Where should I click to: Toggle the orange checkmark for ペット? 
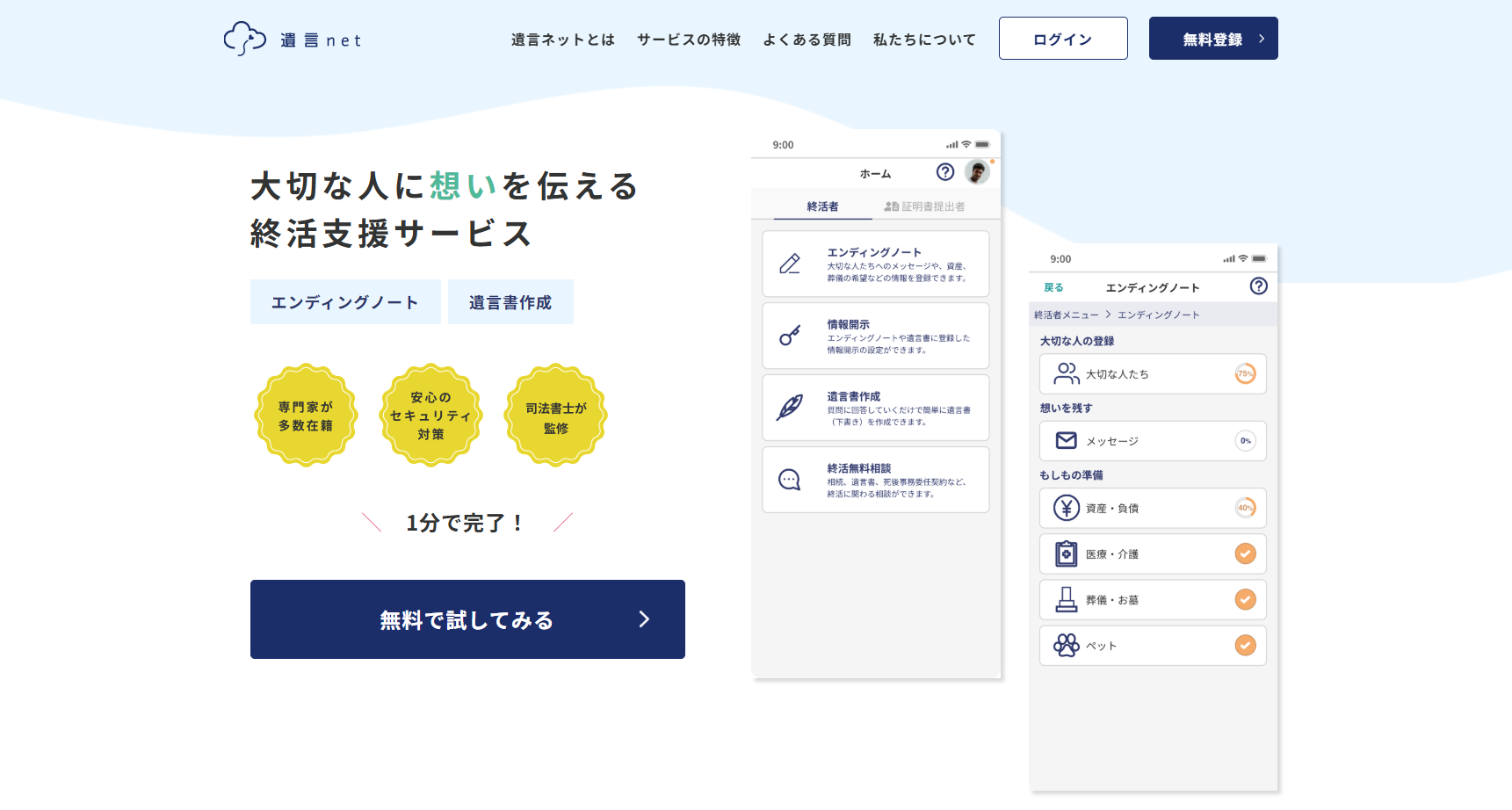pos(1245,646)
